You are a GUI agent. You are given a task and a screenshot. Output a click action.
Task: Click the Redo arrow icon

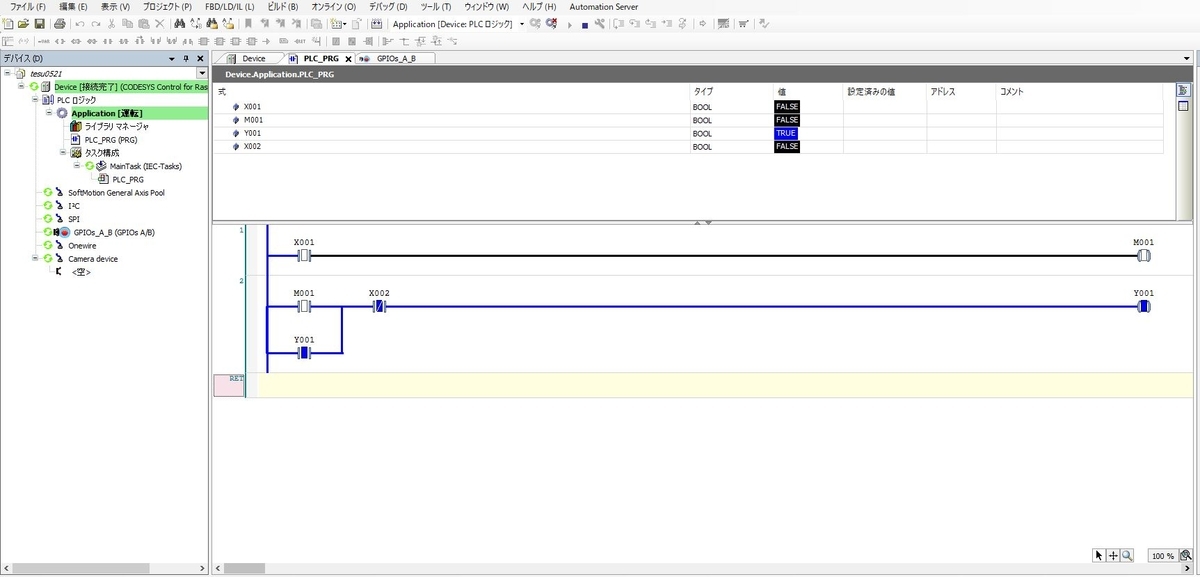(x=96, y=23)
